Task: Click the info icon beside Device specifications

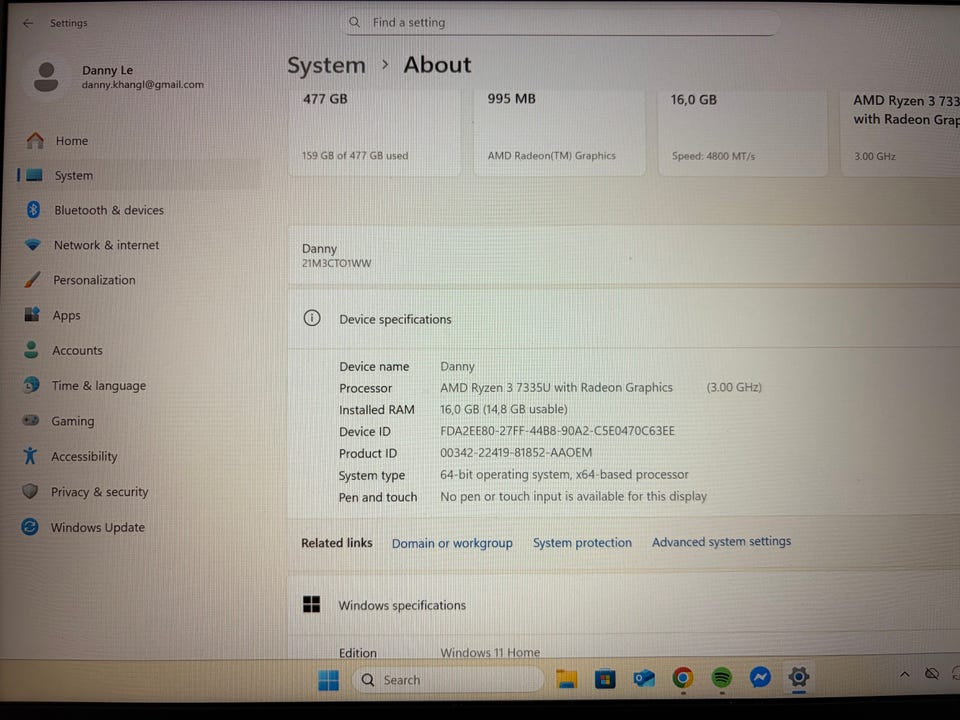Action: click(312, 318)
